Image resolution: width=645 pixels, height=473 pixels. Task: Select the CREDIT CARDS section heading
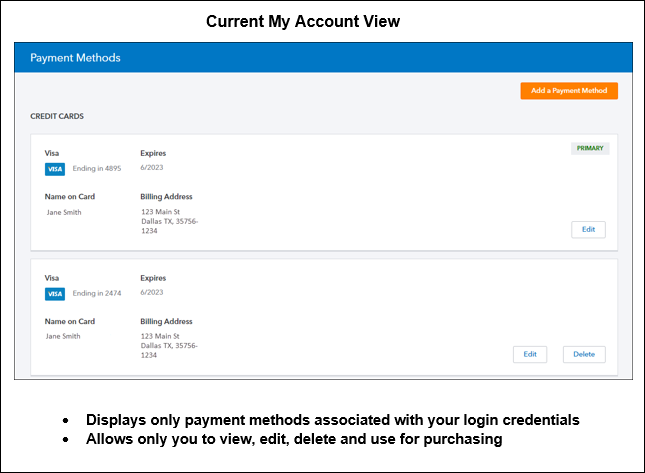[57, 117]
